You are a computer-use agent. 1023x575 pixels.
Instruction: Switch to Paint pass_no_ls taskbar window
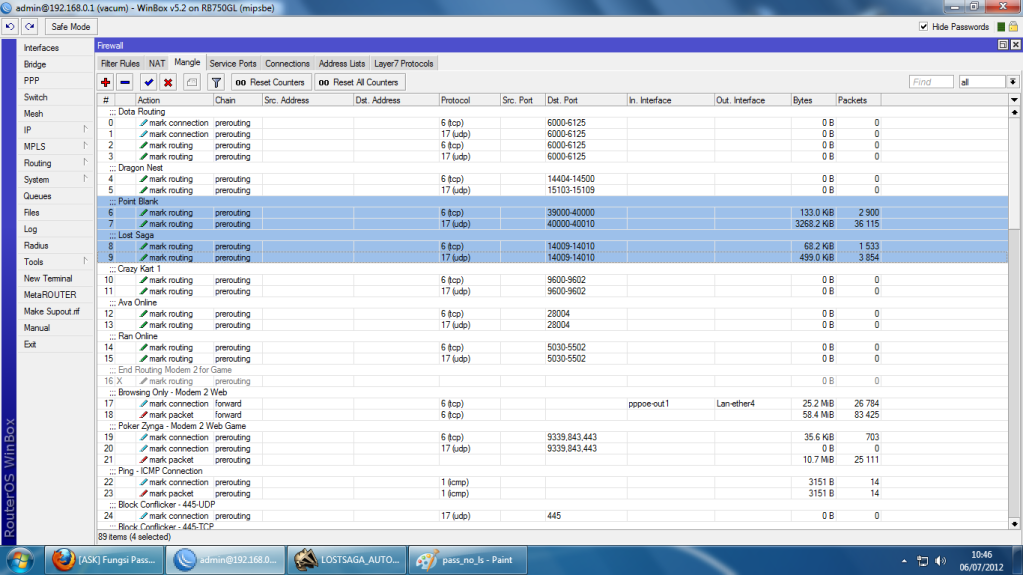468,560
